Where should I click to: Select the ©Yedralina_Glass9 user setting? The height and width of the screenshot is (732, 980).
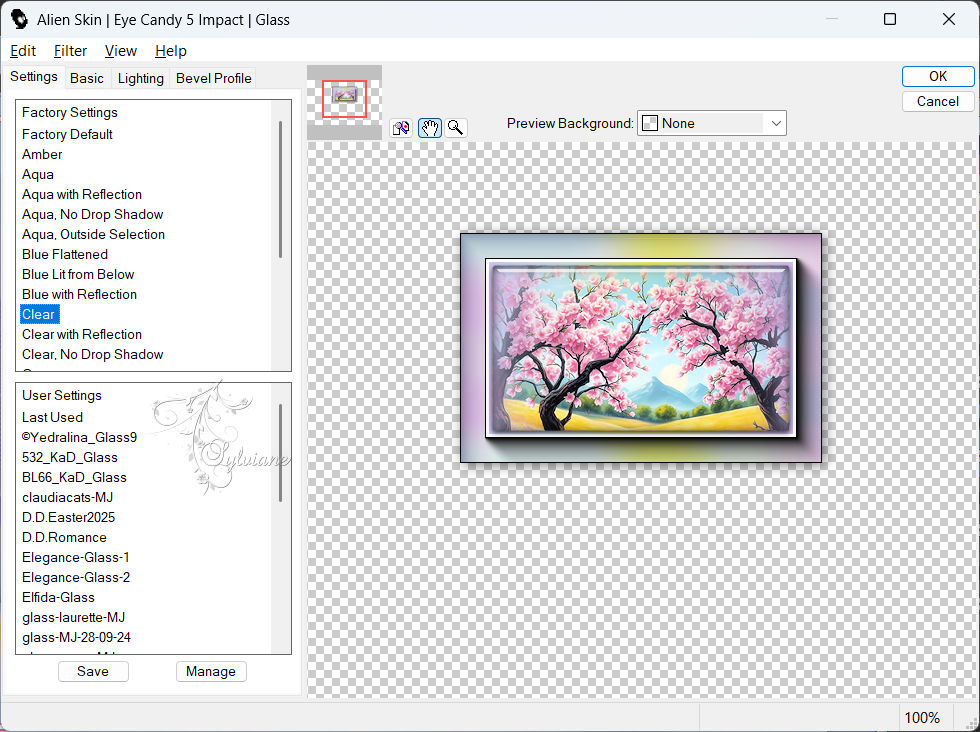tap(79, 438)
